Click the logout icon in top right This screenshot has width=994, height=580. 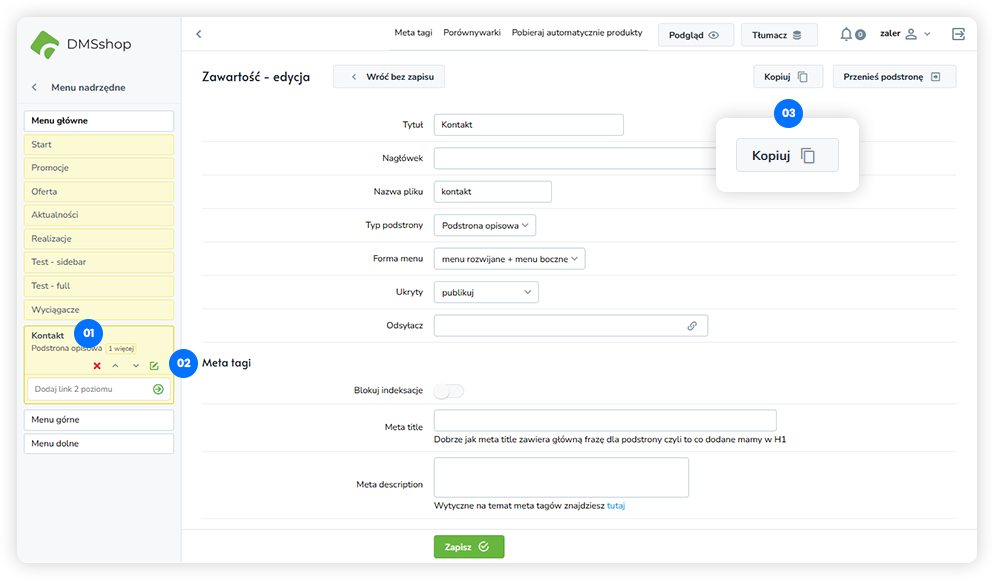point(958,34)
